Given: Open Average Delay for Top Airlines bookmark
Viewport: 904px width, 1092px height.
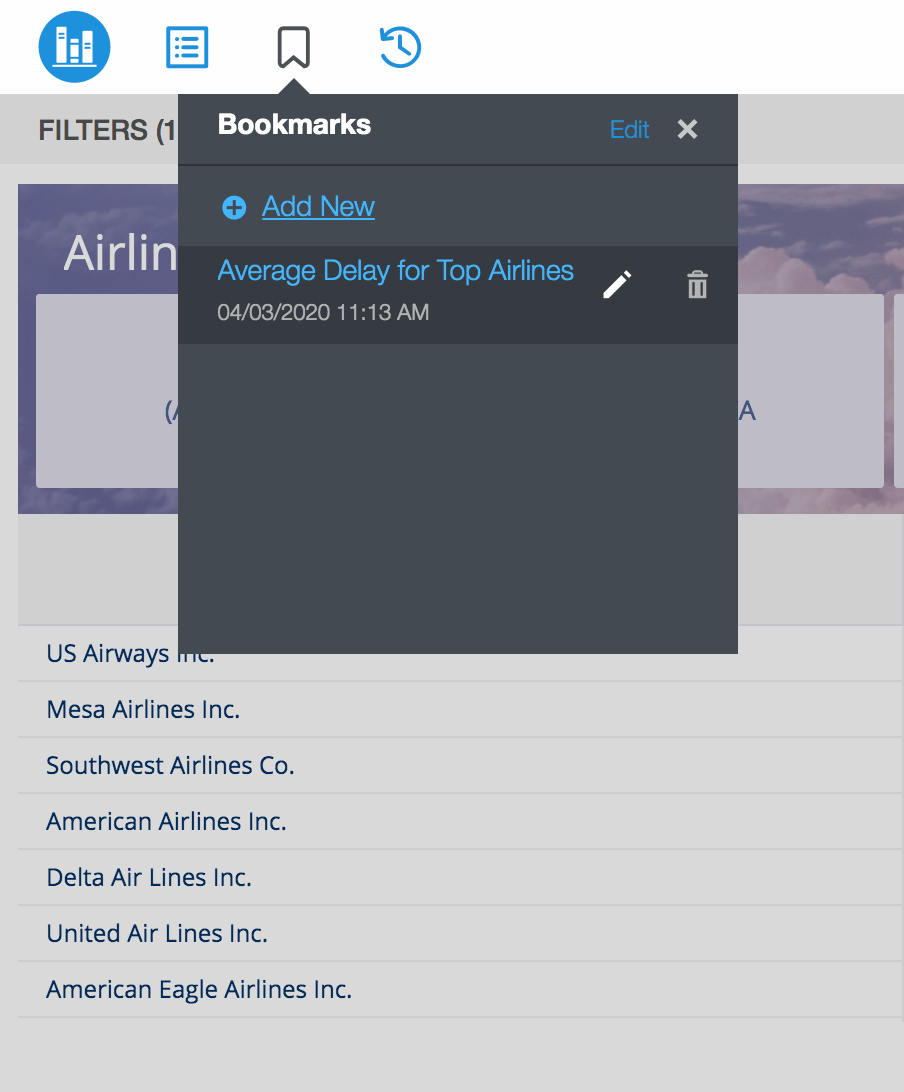Looking at the screenshot, I should [x=395, y=271].
